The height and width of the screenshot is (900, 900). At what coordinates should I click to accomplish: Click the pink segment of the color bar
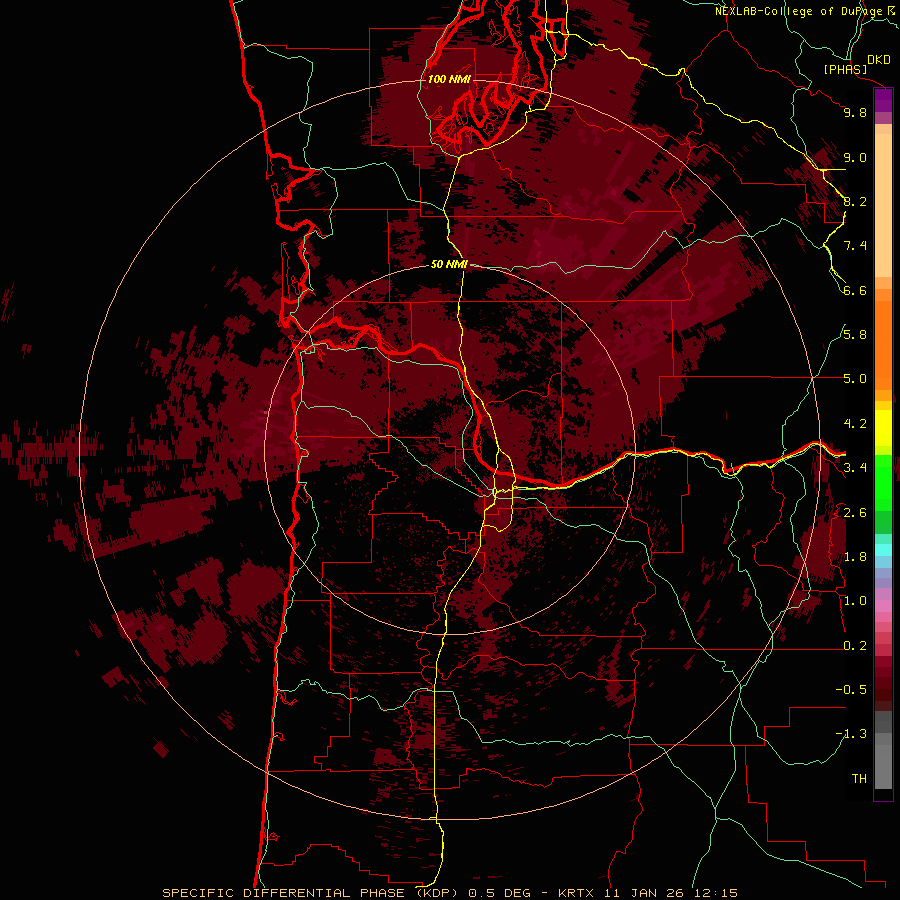tap(883, 606)
